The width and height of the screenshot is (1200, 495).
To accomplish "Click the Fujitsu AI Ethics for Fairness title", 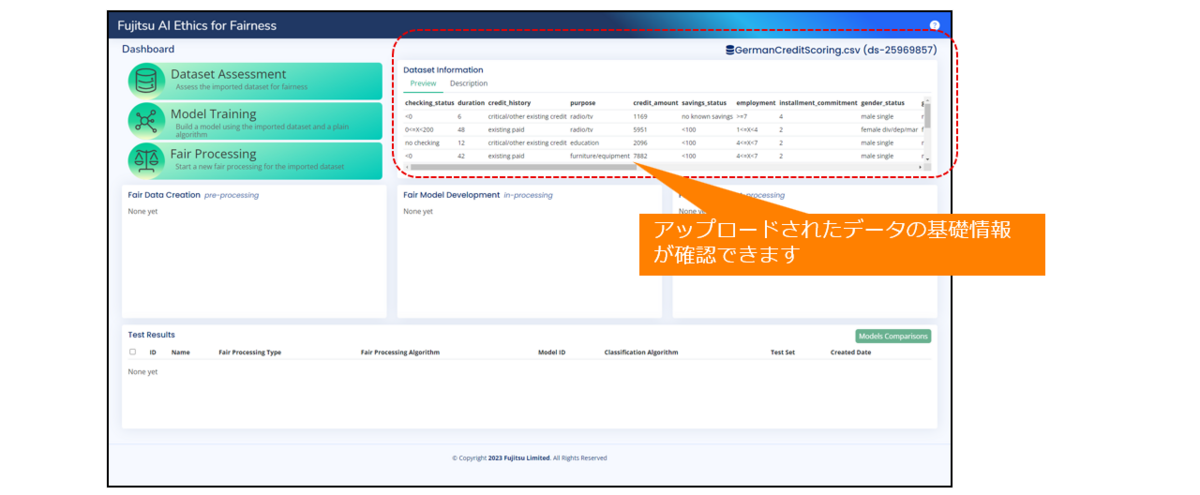I will point(197,25).
